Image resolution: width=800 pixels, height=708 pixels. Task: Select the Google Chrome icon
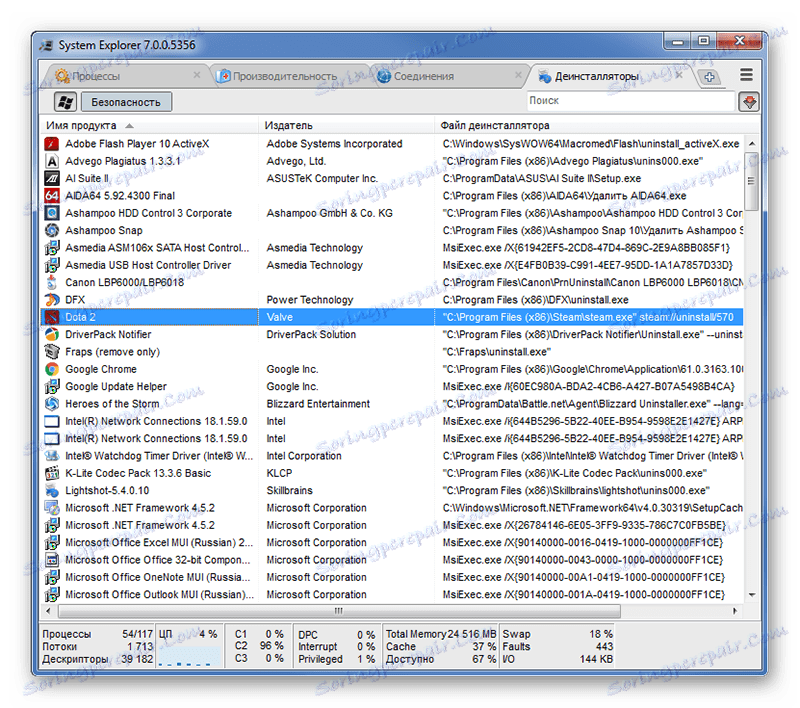(52, 369)
